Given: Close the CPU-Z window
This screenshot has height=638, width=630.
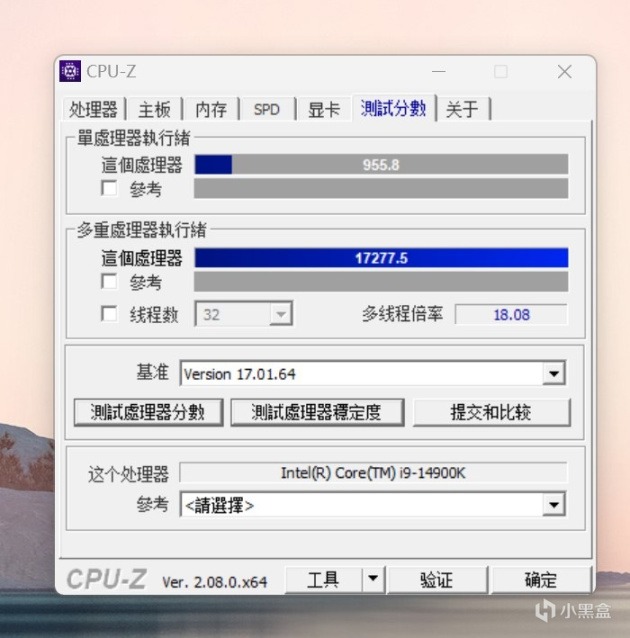Looking at the screenshot, I should click(x=564, y=72).
